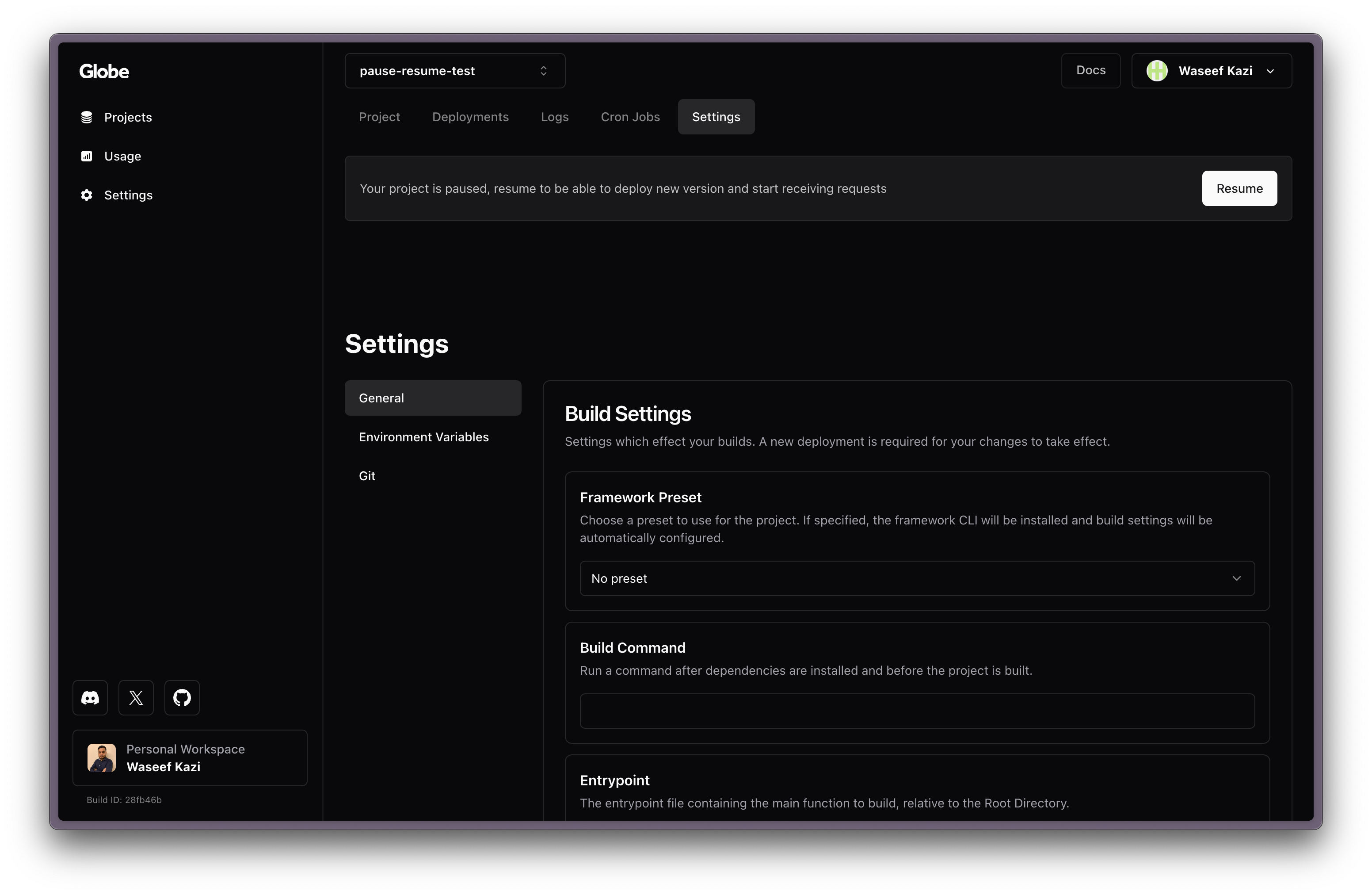Open the Projects section in sidebar

tap(127, 117)
